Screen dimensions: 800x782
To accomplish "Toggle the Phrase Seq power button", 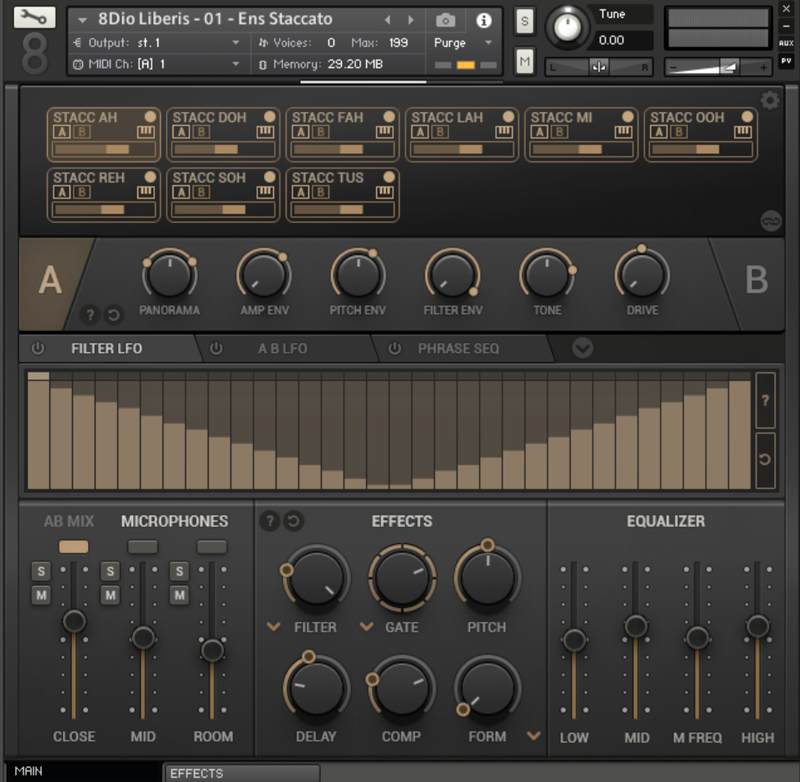I will (394, 348).
